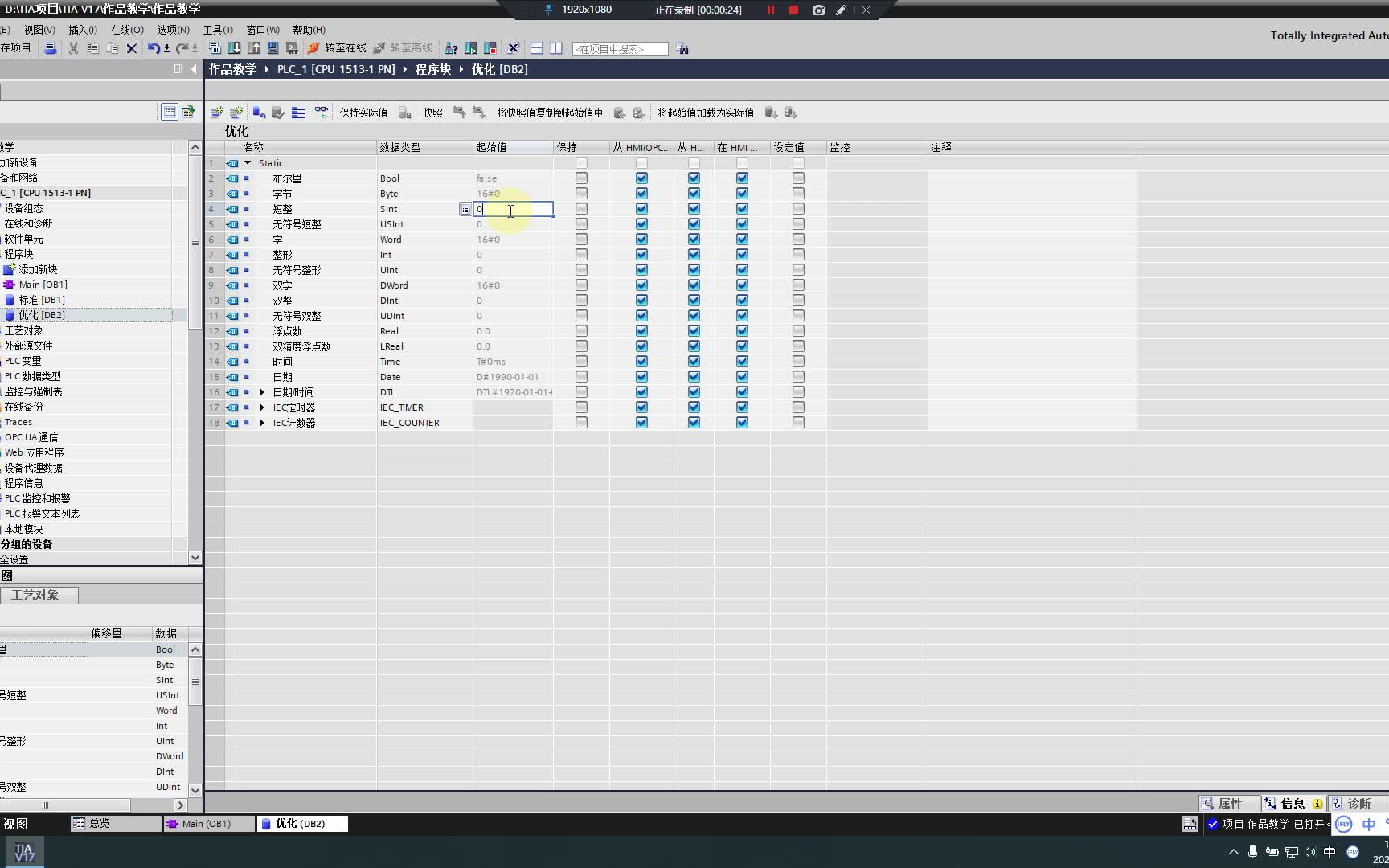This screenshot has width=1389, height=868.
Task: Expand the IEC定时器 row
Action: (x=262, y=407)
